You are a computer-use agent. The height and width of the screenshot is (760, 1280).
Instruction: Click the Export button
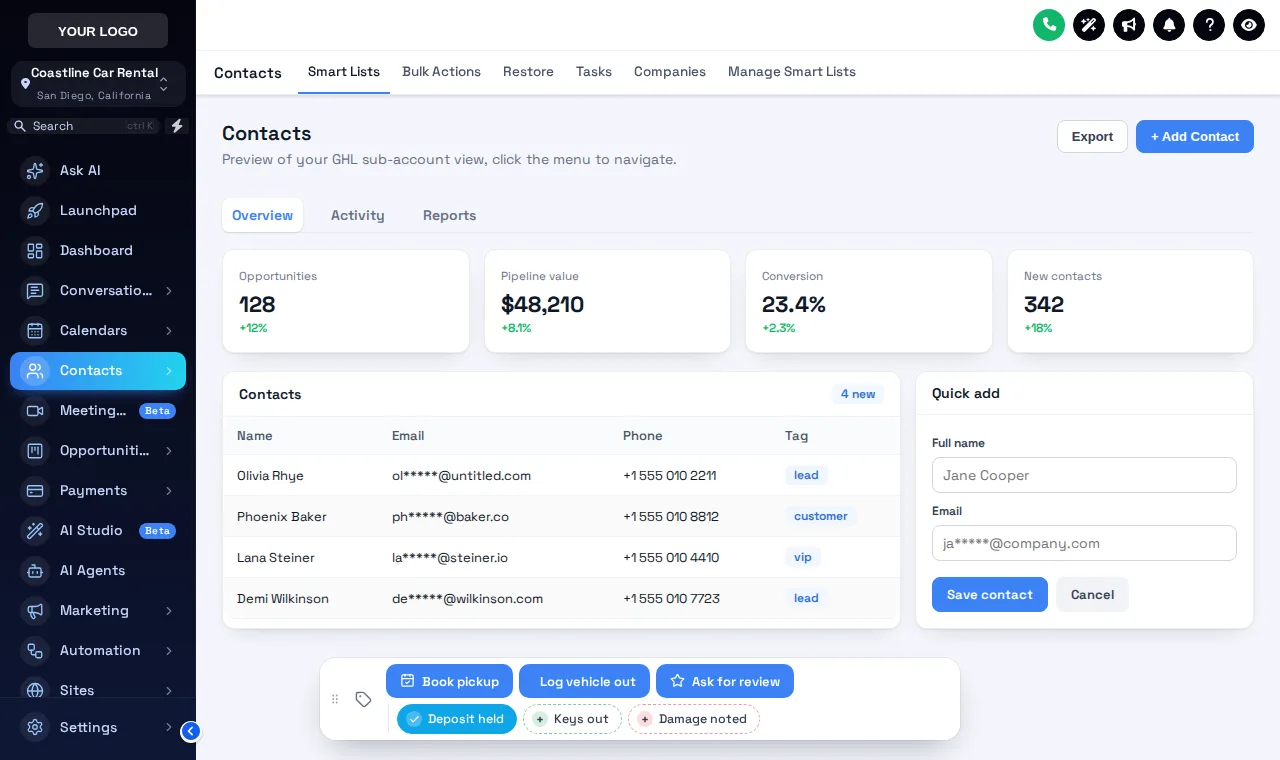pos(1092,137)
